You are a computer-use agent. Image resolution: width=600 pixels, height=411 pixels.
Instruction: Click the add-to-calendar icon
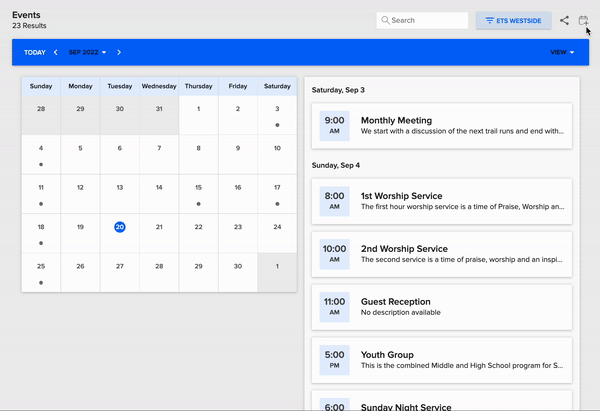pyautogui.click(x=583, y=20)
